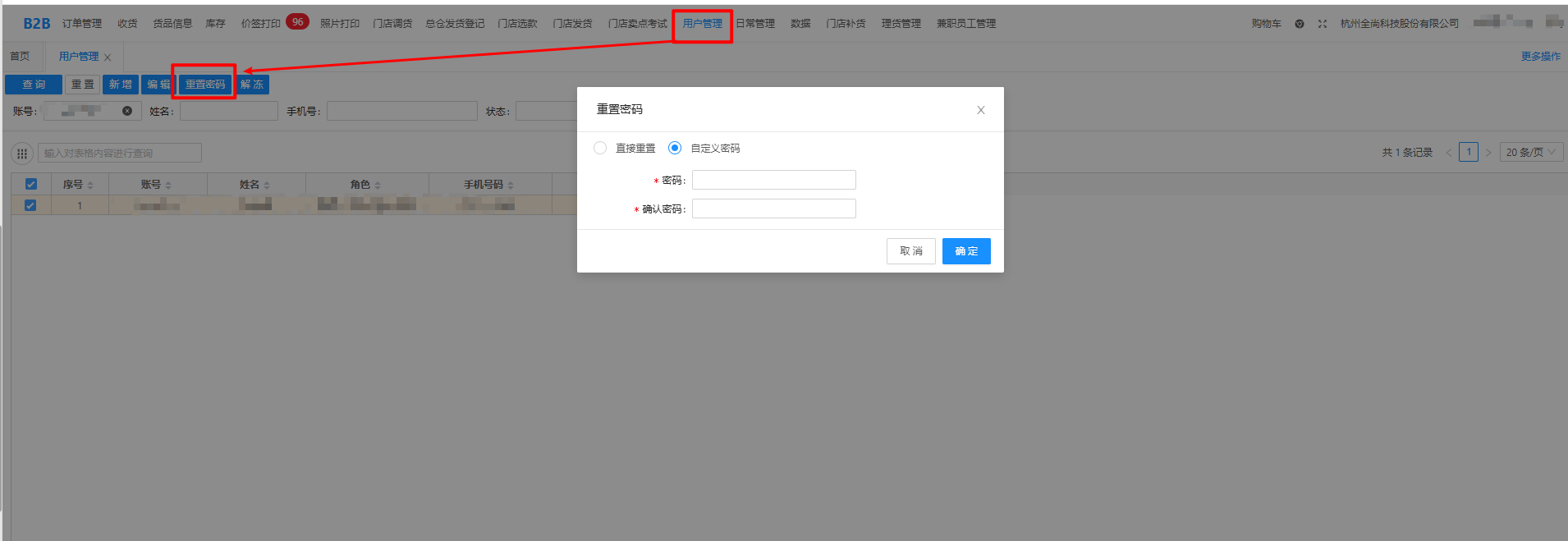Select the 直接重置 radio option
The width and height of the screenshot is (1568, 541).
coord(600,148)
